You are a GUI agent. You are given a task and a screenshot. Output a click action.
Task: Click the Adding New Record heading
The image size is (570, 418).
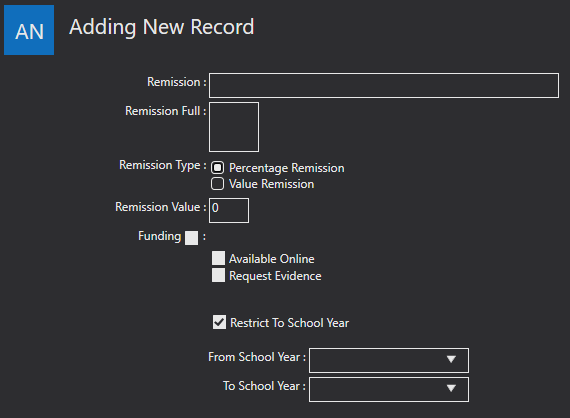click(x=162, y=27)
